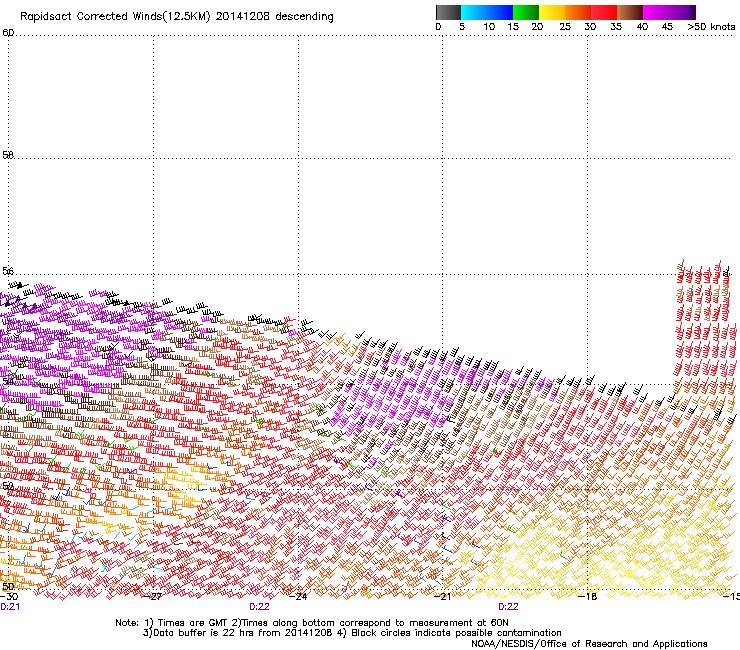The width and height of the screenshot is (740, 650).
Task: Pick the brown 35-40 knots legend swatch
Action: pyautogui.click(x=630, y=12)
